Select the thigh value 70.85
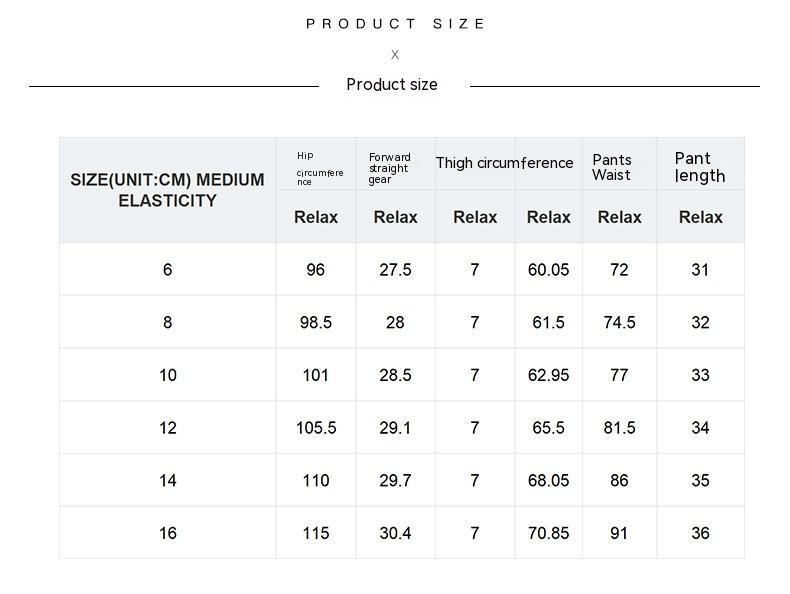 coord(548,534)
